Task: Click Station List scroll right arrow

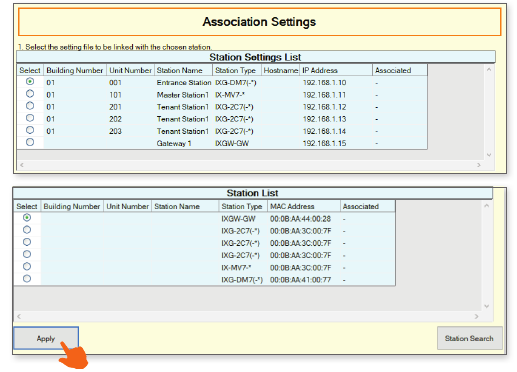Action: coord(476,316)
